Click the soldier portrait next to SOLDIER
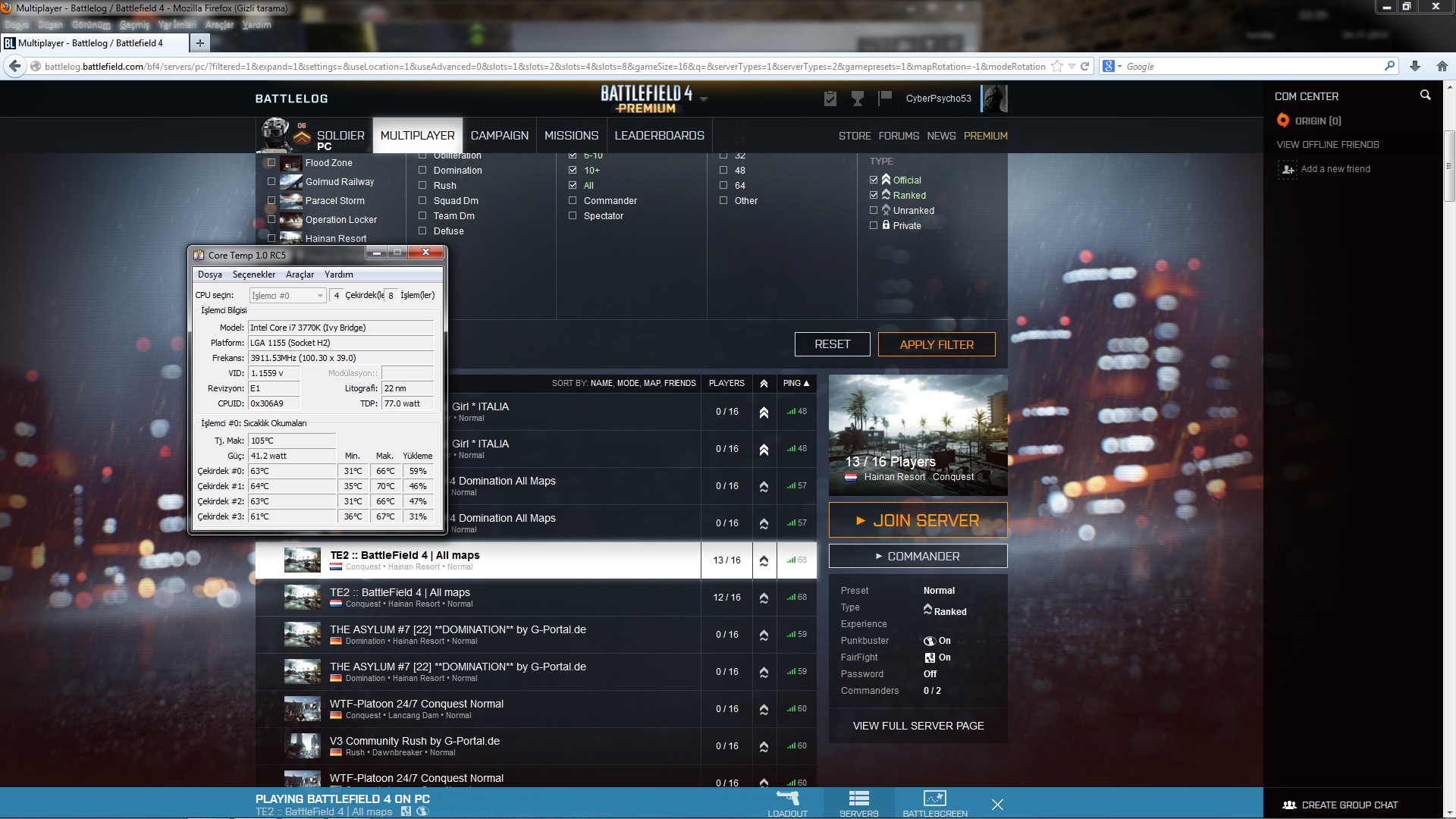This screenshot has width=1456, height=819. [x=276, y=134]
